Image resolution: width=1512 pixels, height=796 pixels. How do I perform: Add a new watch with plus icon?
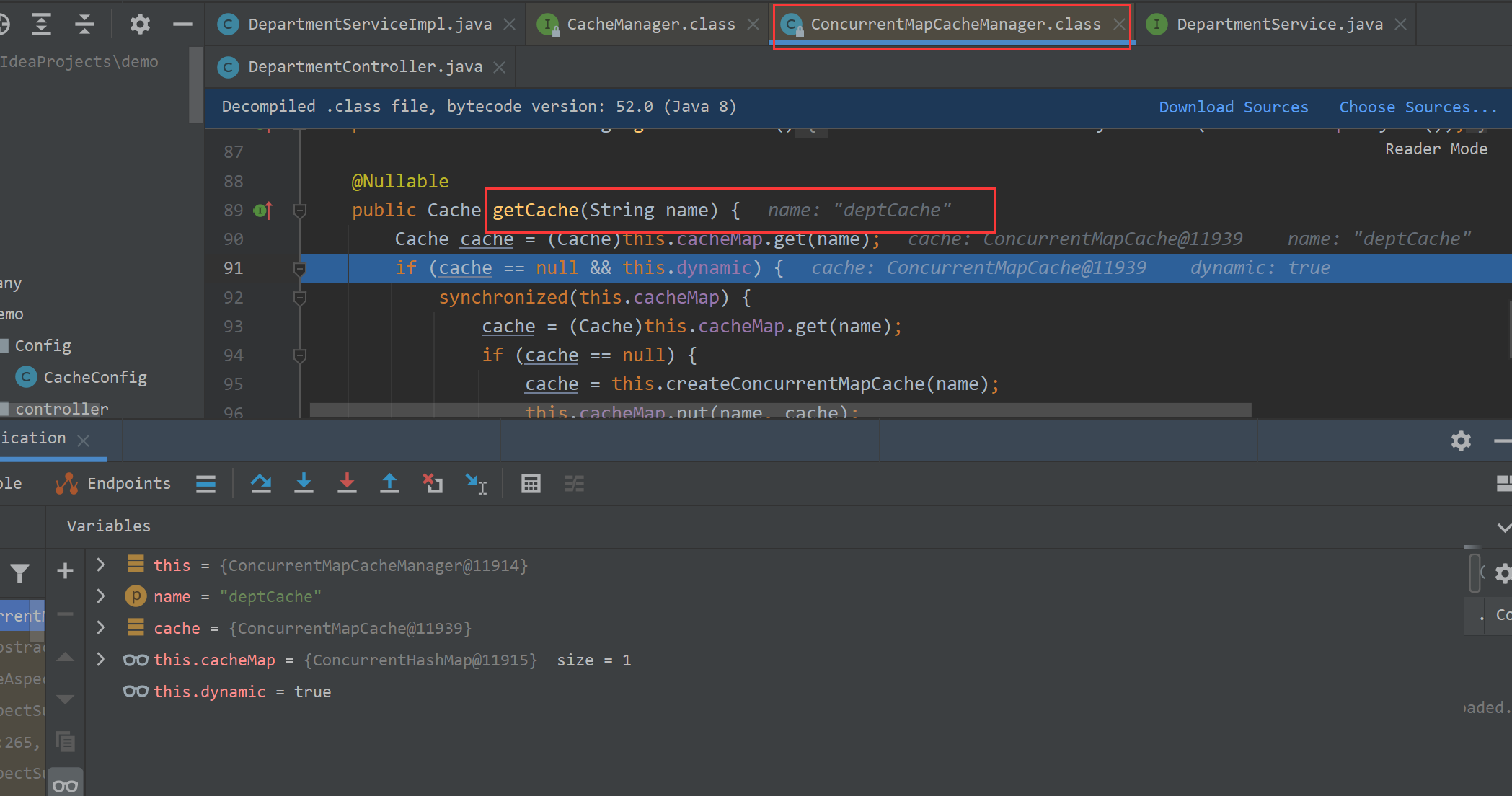(x=65, y=571)
